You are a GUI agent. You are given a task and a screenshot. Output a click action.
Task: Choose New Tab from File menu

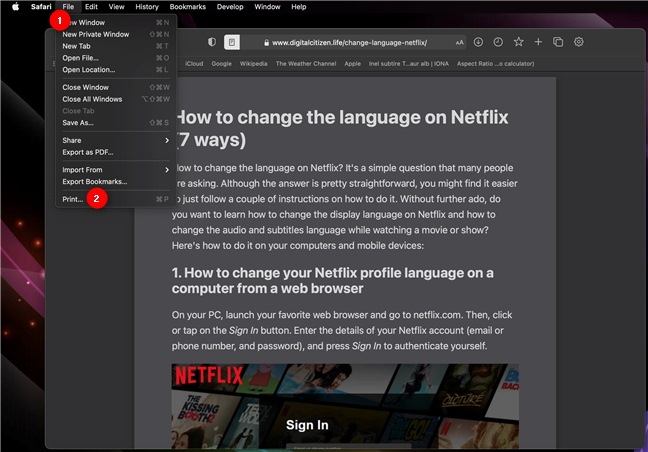(x=116, y=46)
